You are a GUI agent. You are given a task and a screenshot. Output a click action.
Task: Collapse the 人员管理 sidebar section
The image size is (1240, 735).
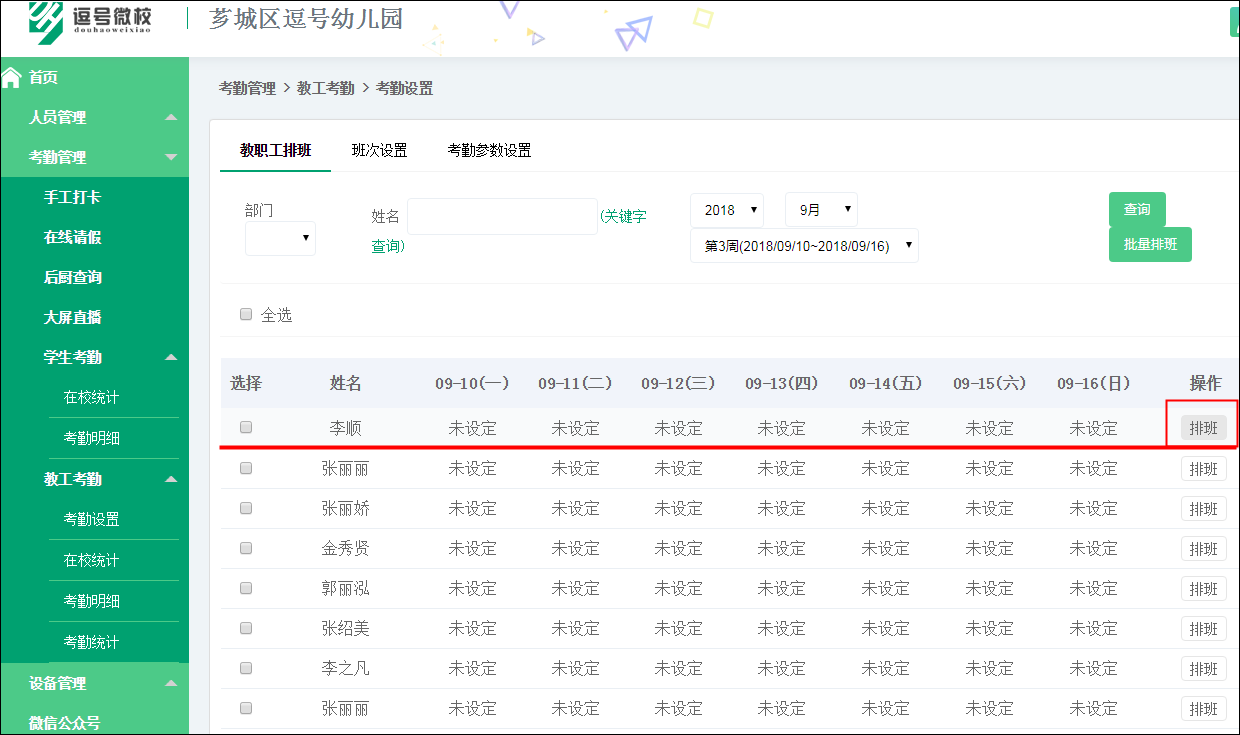pos(94,116)
